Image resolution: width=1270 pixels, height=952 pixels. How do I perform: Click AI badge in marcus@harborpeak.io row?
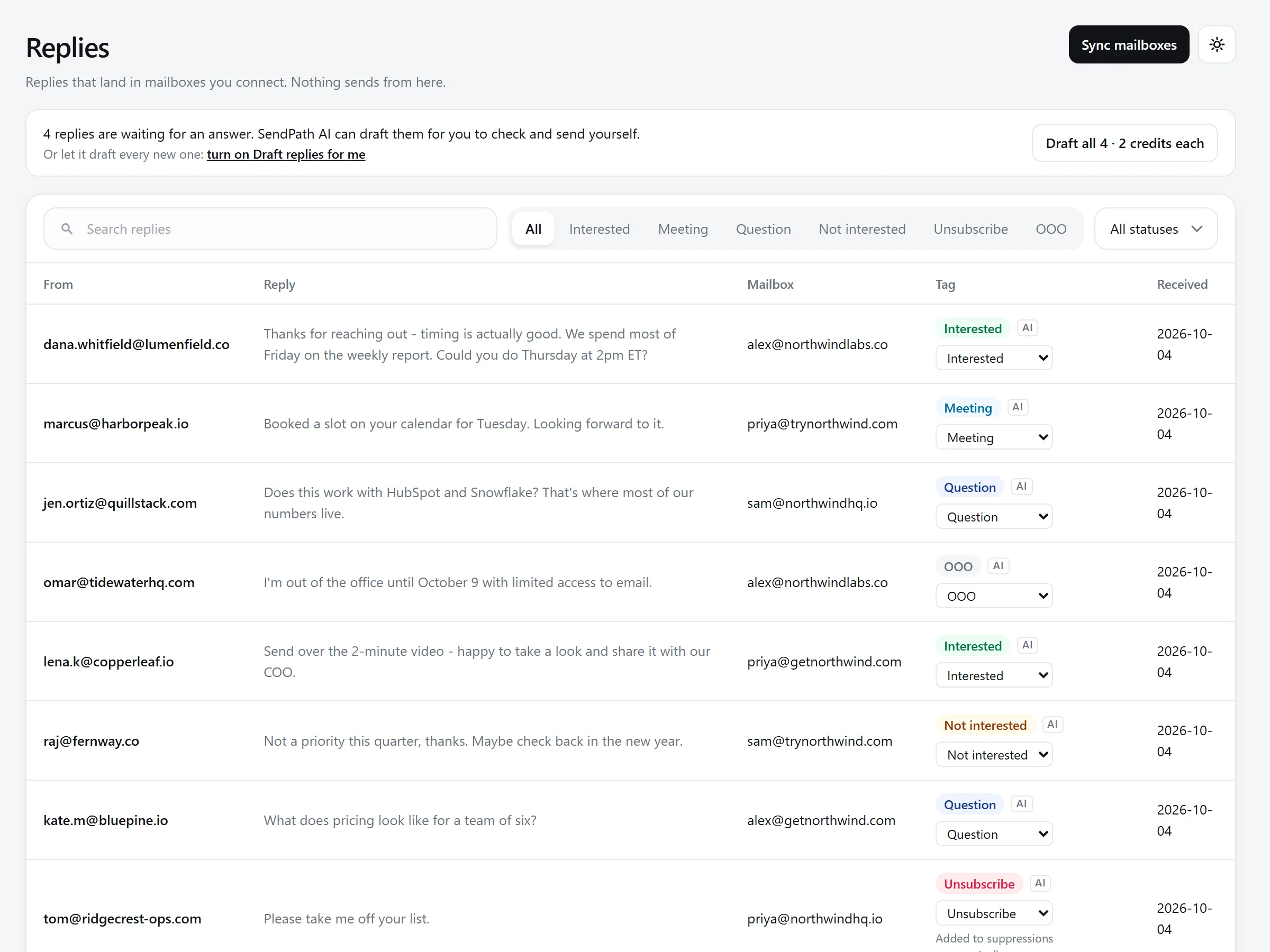[1018, 407]
